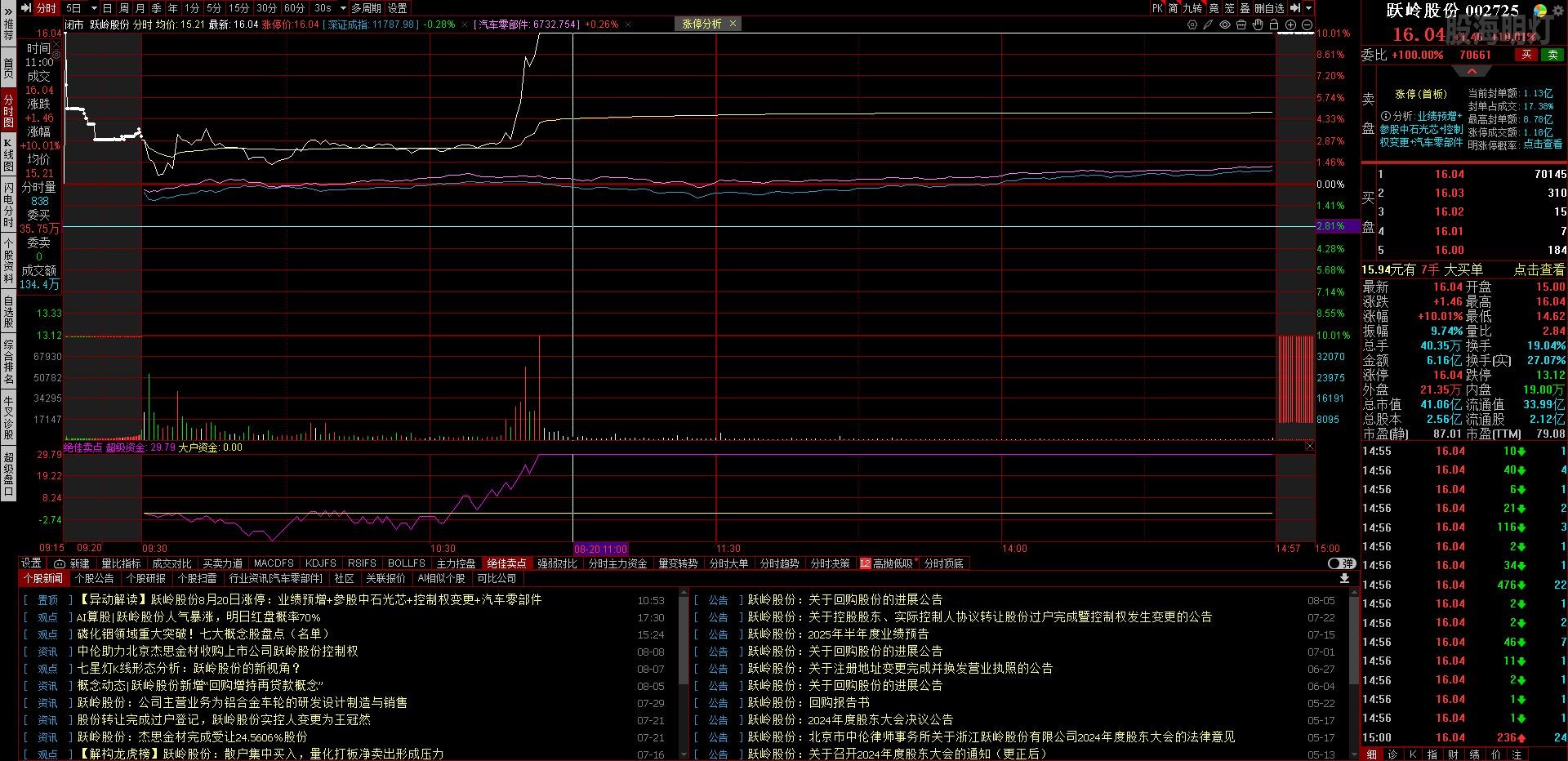Click 点击查看 next to 明涨停概率

[1543, 145]
